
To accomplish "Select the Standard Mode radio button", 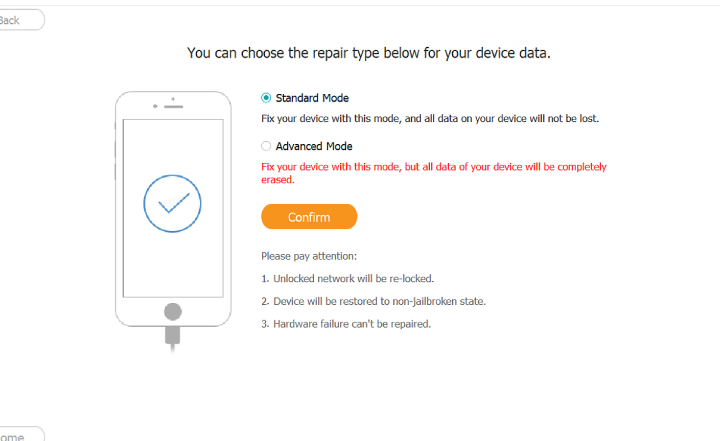I will (266, 98).
